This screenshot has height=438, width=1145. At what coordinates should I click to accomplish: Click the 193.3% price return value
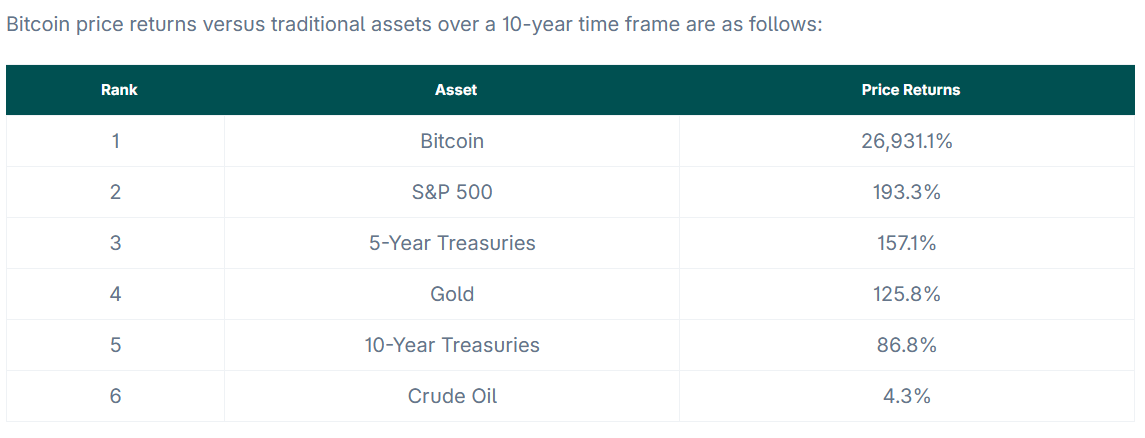coord(907,192)
